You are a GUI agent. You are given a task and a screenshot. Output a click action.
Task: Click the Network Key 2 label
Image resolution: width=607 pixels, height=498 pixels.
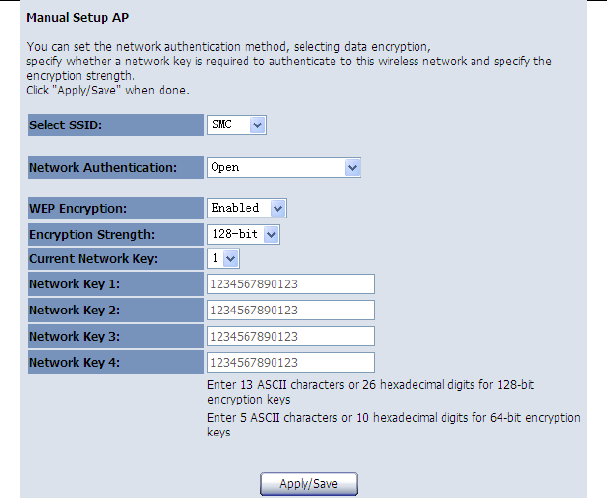(x=75, y=311)
